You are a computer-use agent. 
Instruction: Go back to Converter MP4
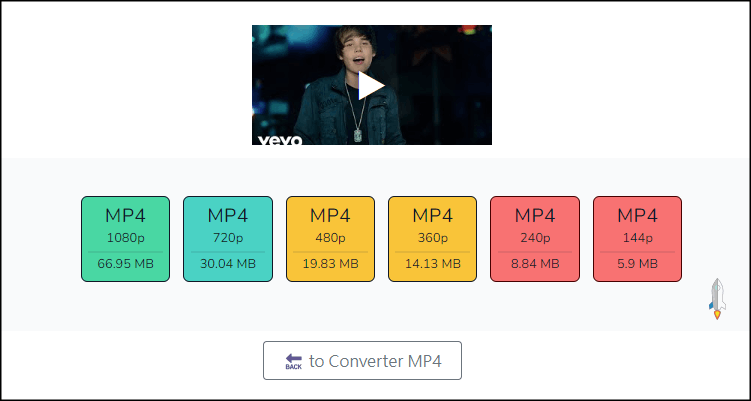click(x=363, y=361)
